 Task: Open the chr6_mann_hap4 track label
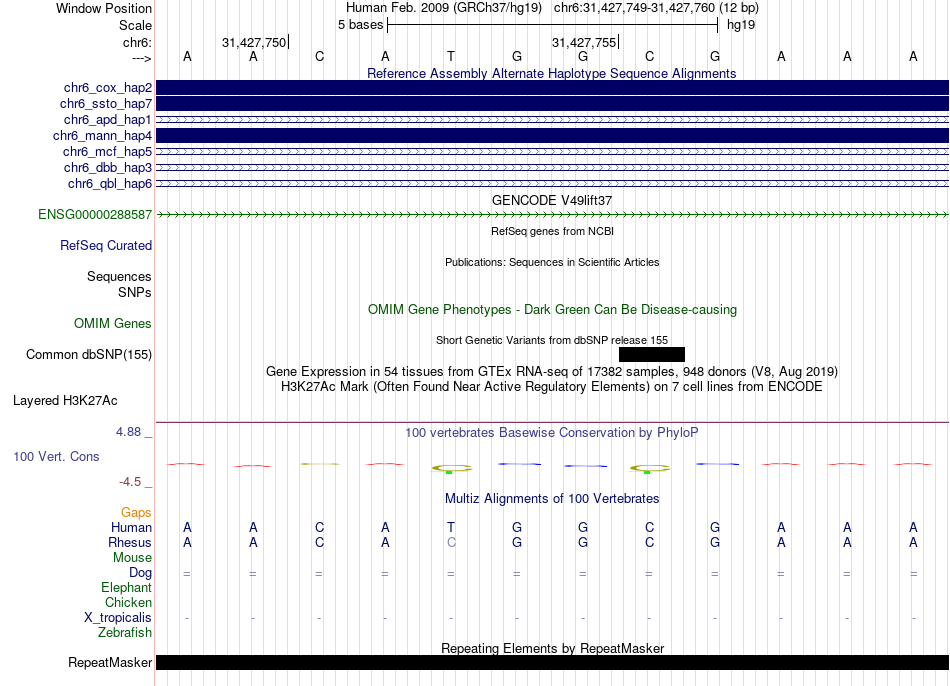(x=102, y=136)
